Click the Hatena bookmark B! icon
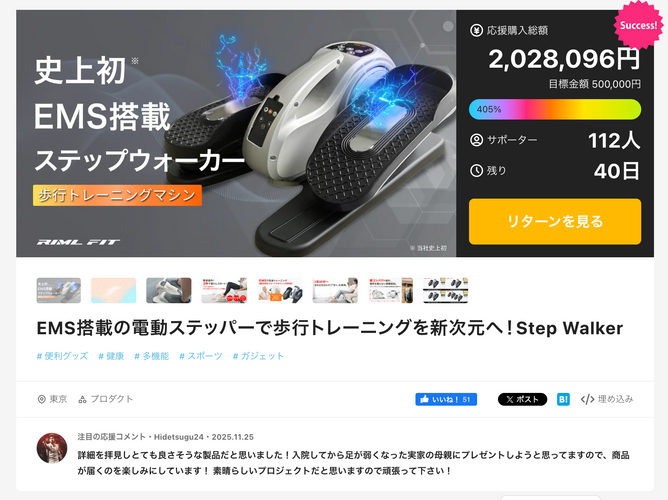 point(563,399)
